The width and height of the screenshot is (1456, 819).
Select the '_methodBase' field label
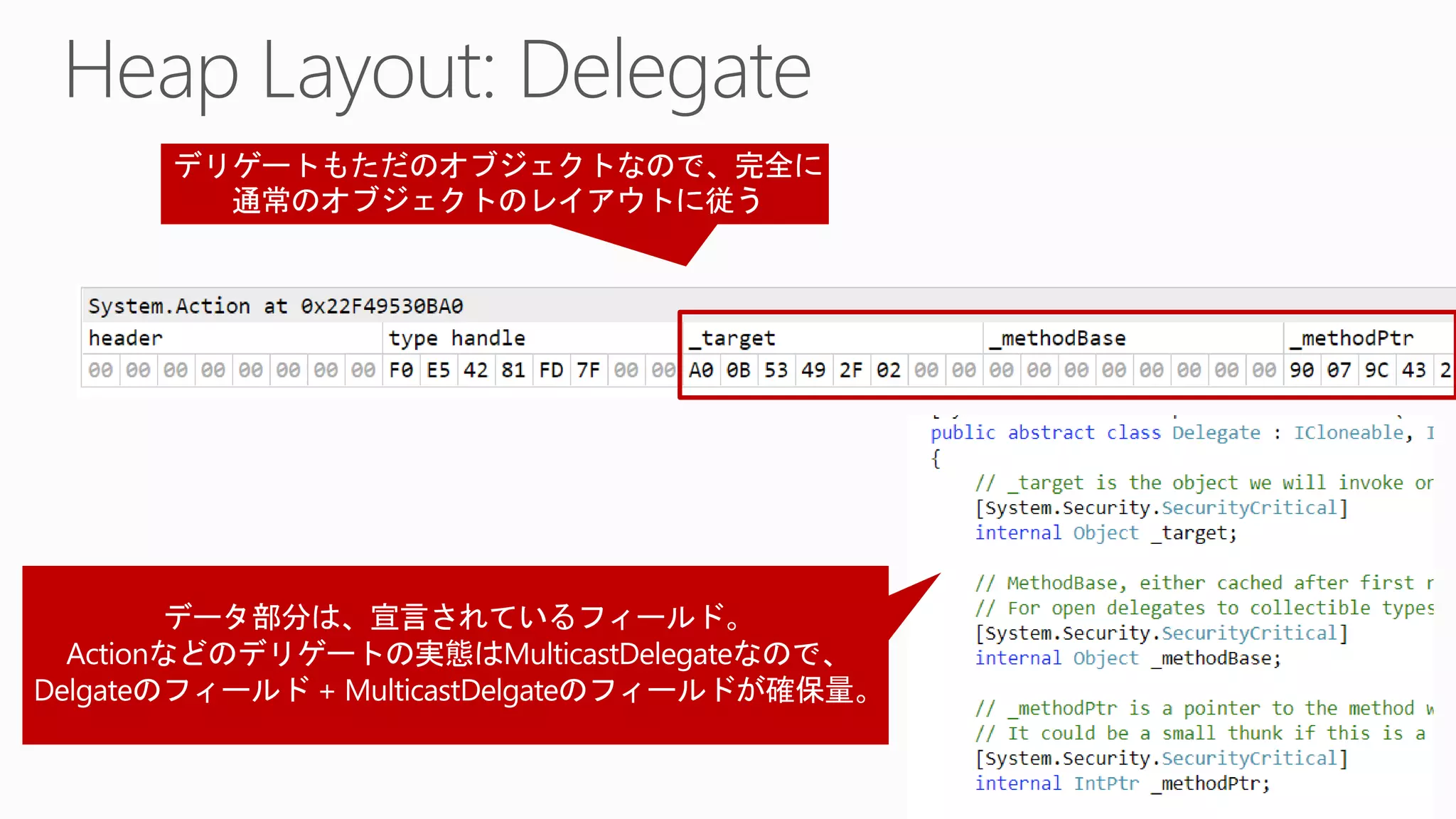[1057, 338]
